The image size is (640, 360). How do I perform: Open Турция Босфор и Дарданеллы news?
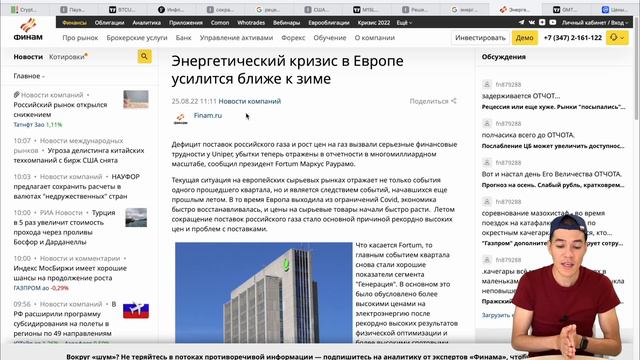[64, 227]
